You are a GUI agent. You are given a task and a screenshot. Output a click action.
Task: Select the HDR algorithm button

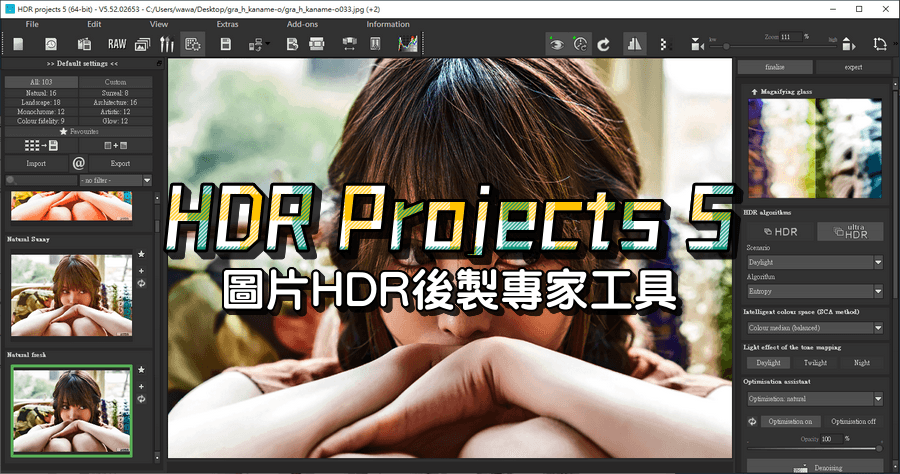(x=781, y=232)
